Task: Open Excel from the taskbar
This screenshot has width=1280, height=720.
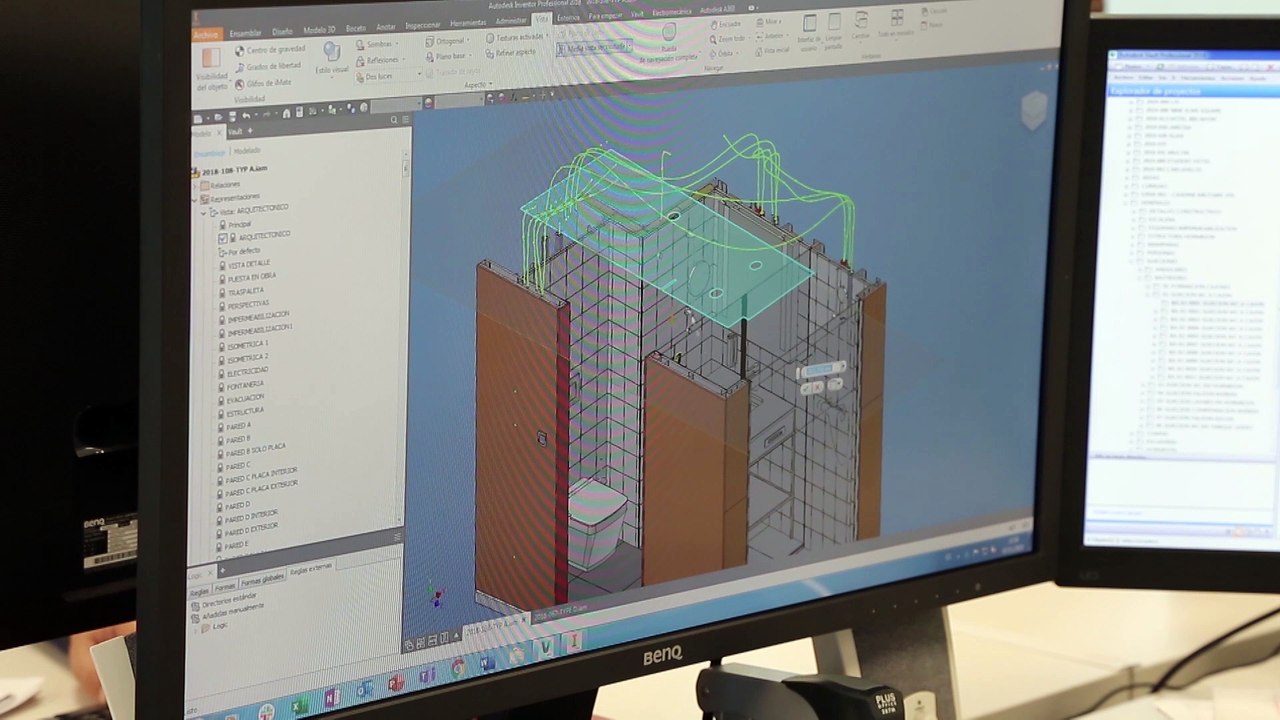Action: (x=298, y=706)
